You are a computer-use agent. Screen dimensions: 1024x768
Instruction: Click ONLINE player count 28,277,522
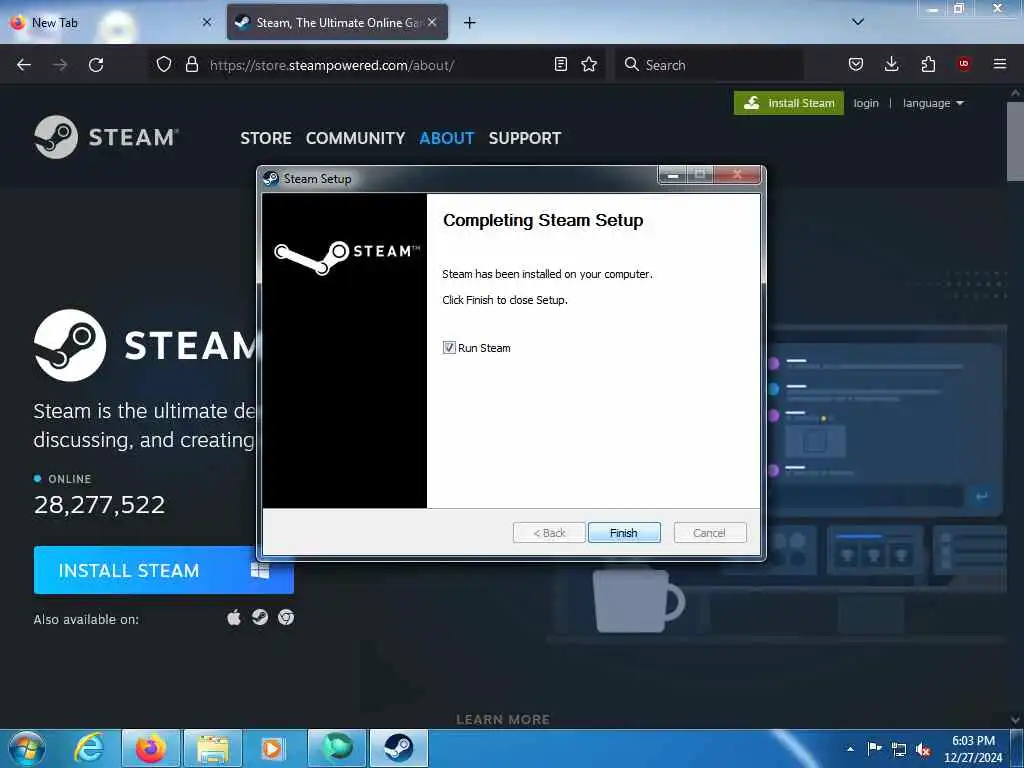[x=99, y=504]
